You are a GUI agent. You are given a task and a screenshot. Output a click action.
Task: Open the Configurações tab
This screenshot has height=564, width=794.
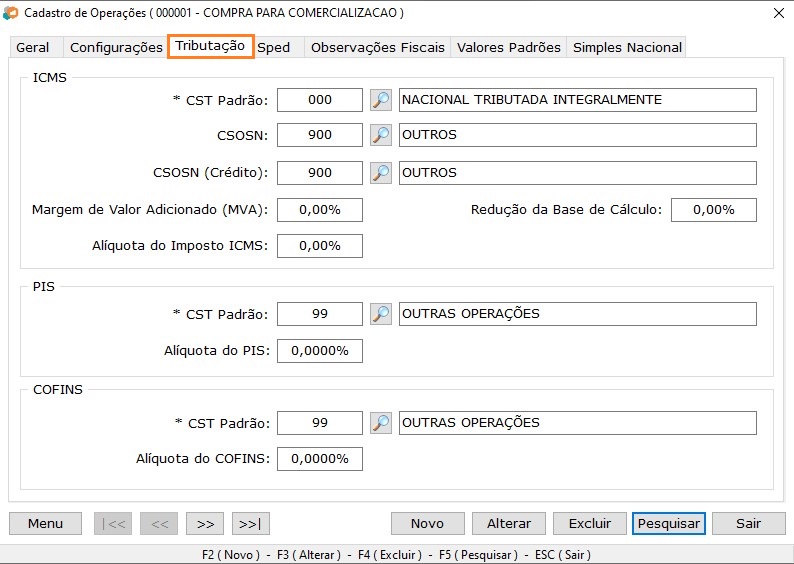coord(116,48)
